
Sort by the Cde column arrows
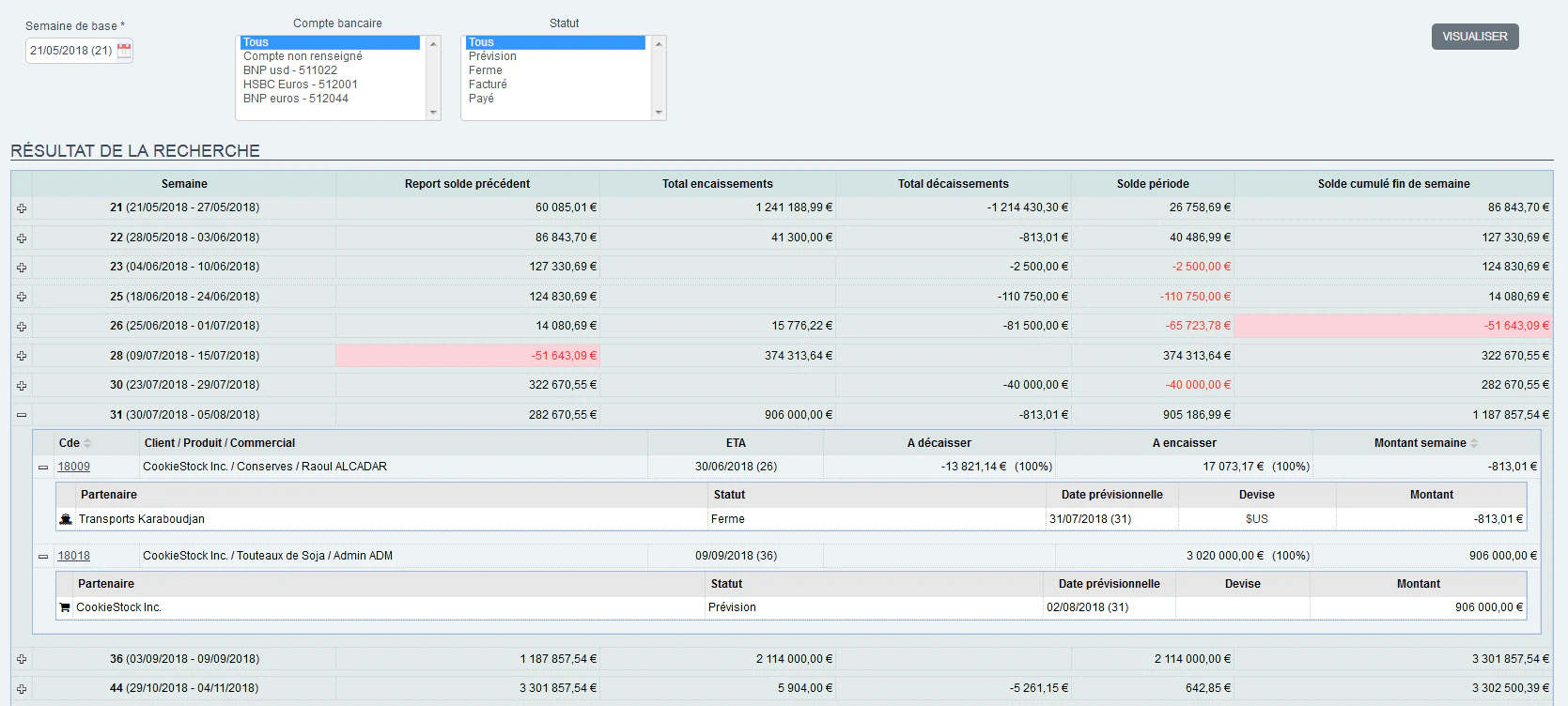pyautogui.click(x=87, y=443)
